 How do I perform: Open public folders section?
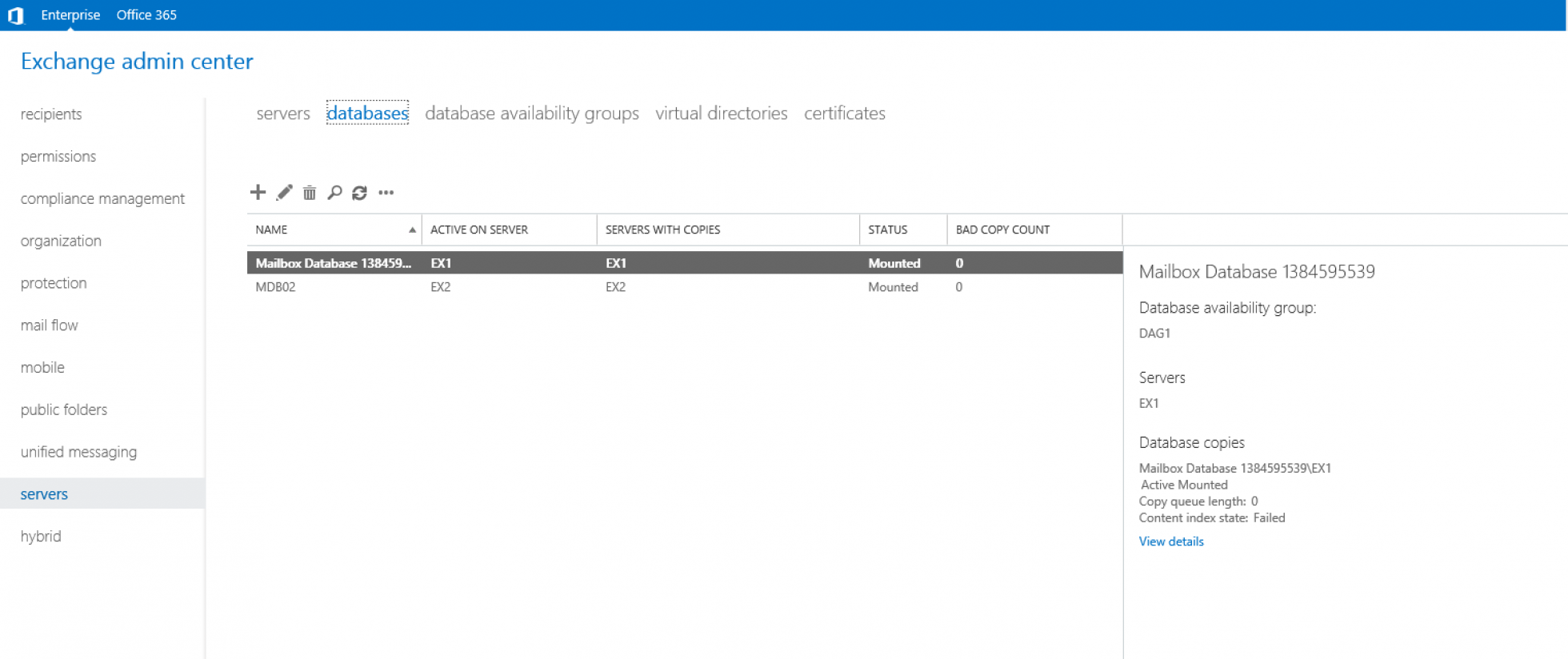point(64,410)
